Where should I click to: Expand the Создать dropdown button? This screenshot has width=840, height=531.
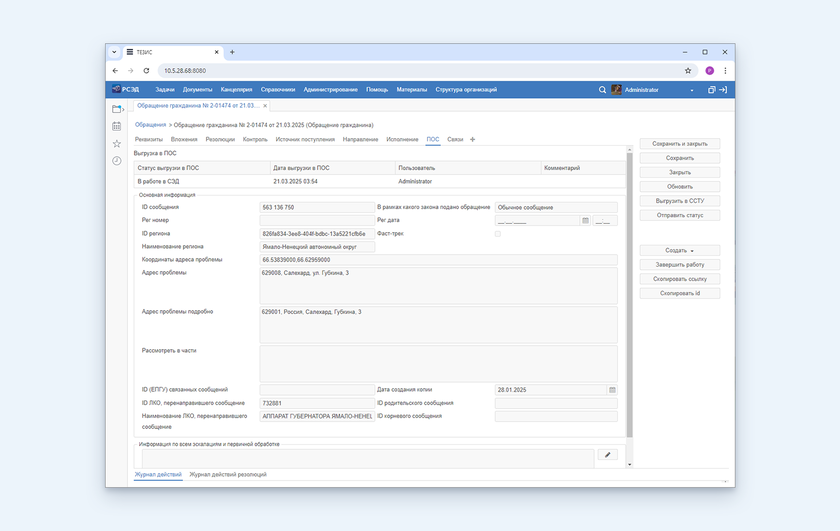[x=679, y=250]
